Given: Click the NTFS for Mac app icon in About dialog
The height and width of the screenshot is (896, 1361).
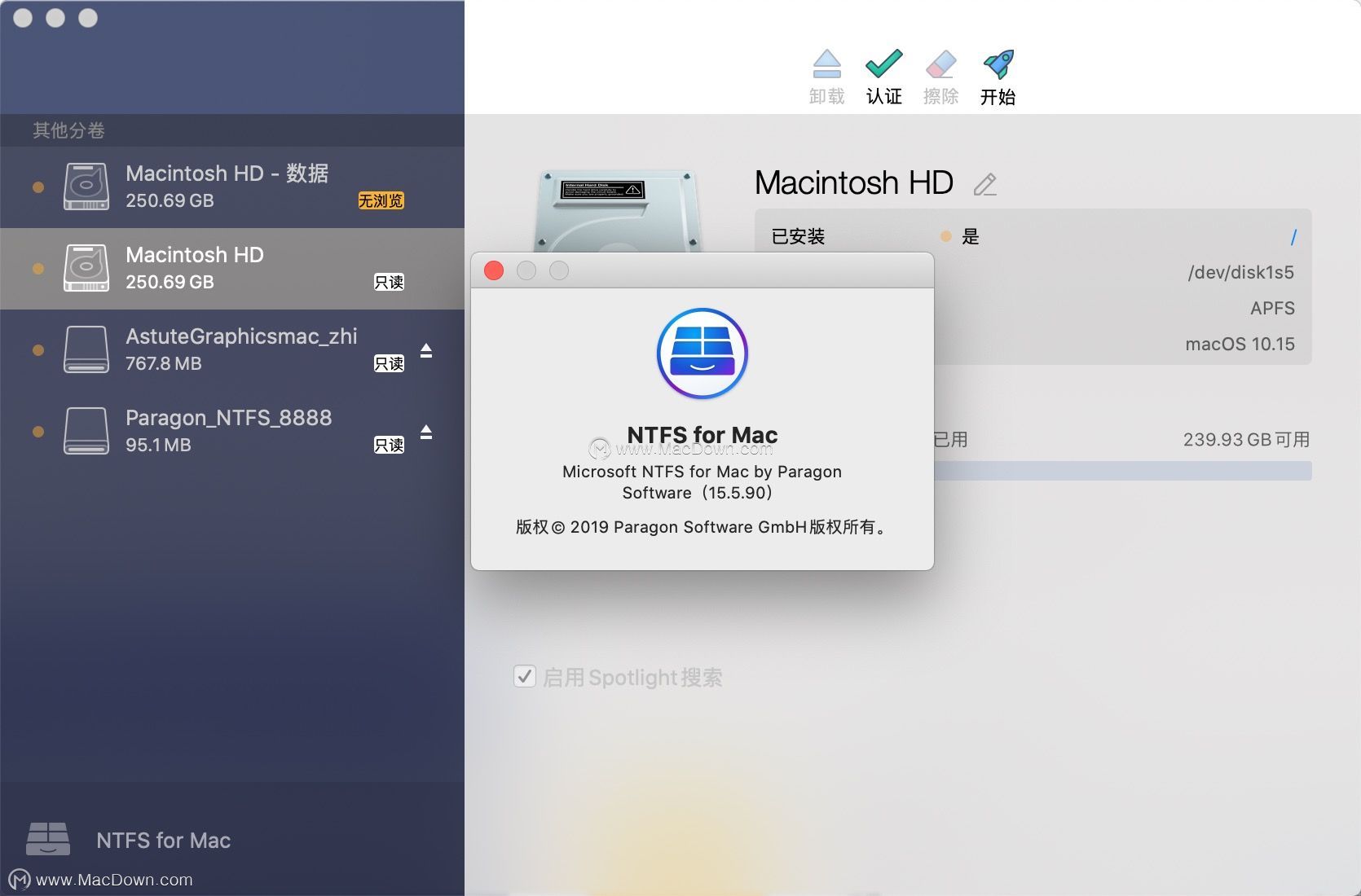Looking at the screenshot, I should click(703, 354).
